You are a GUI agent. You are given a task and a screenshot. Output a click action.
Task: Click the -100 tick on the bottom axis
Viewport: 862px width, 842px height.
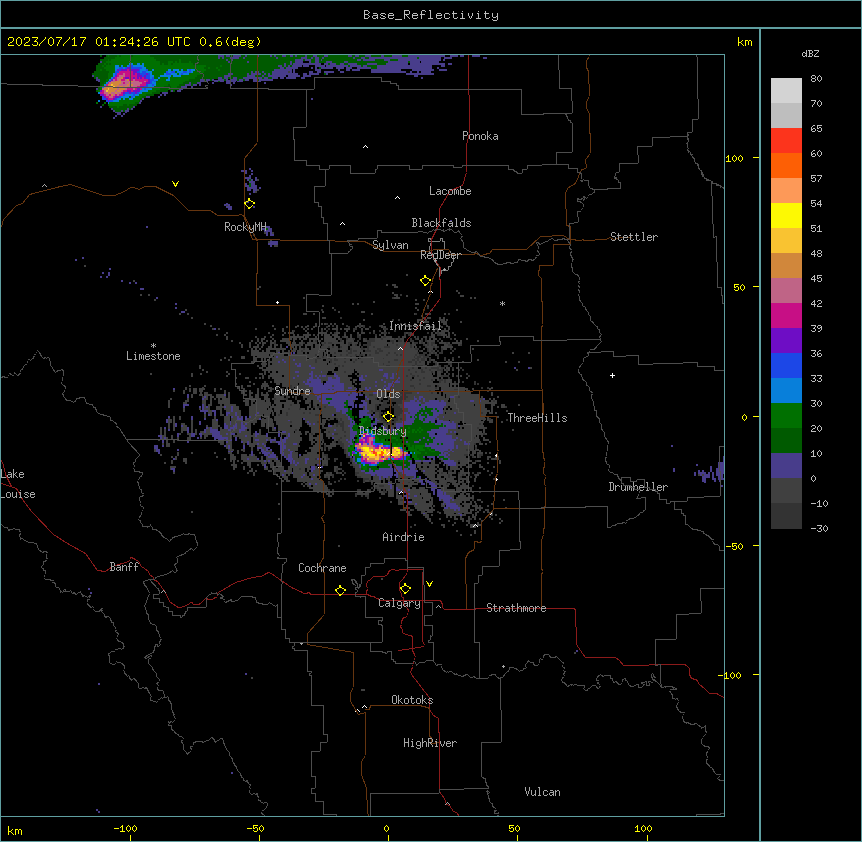(x=125, y=828)
